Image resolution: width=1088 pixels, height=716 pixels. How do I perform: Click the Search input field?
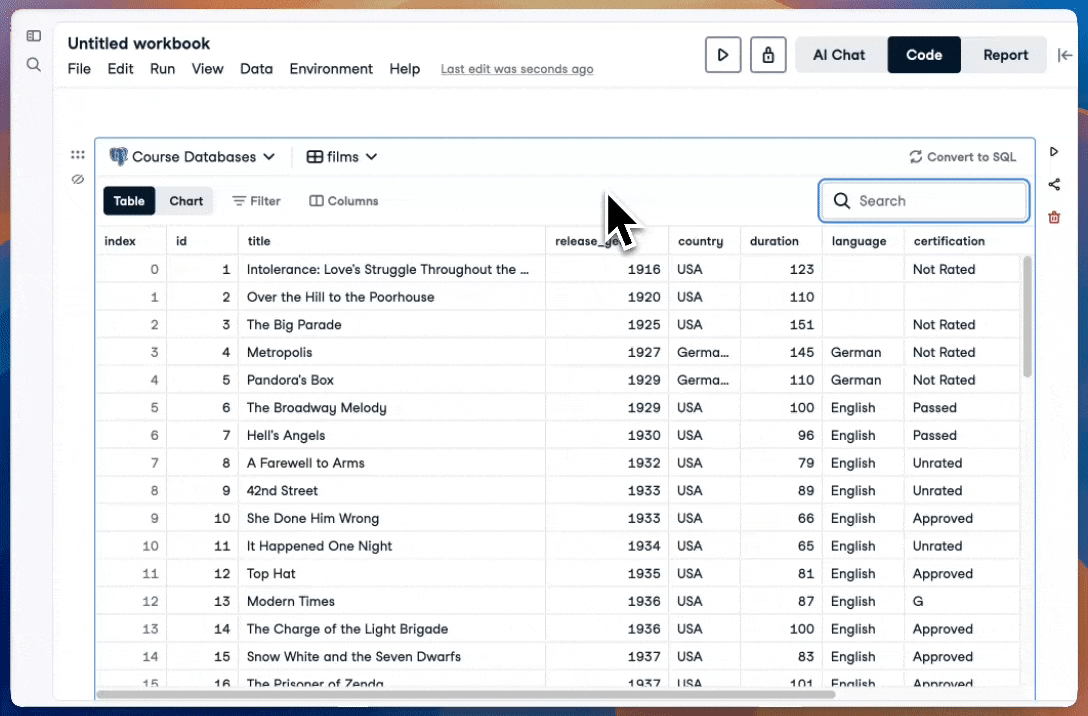coord(924,201)
